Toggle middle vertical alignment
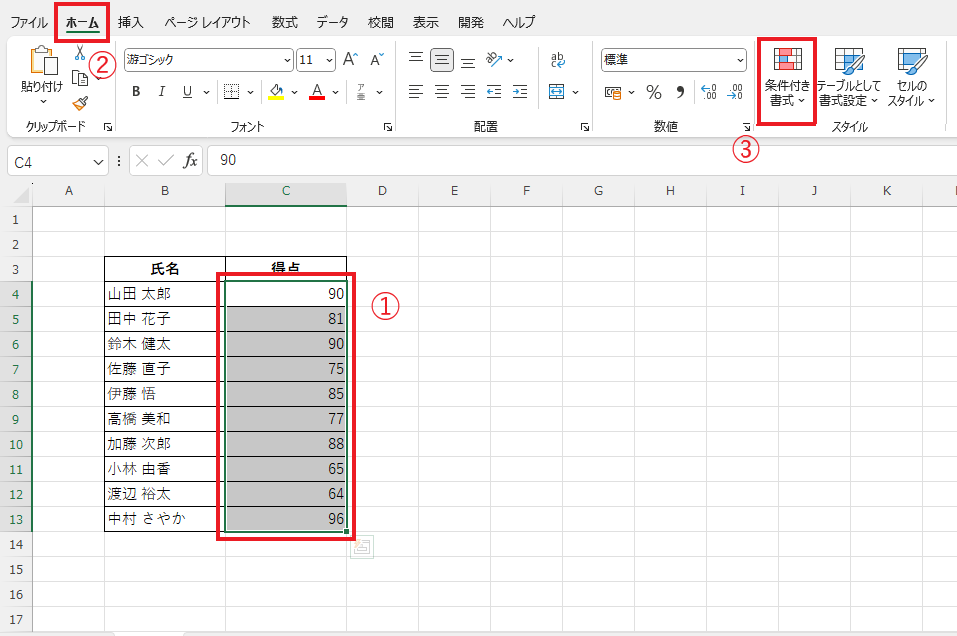957x636 pixels. tap(442, 60)
